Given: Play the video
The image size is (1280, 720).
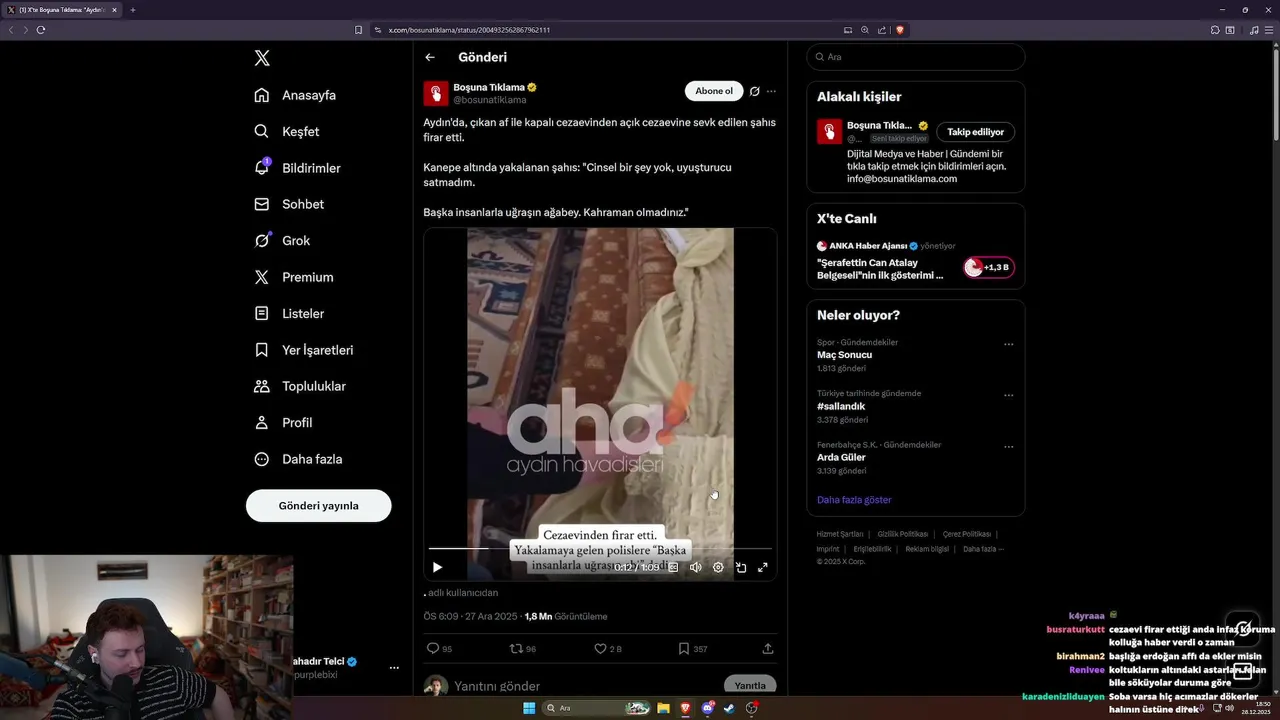Looking at the screenshot, I should pos(437,567).
